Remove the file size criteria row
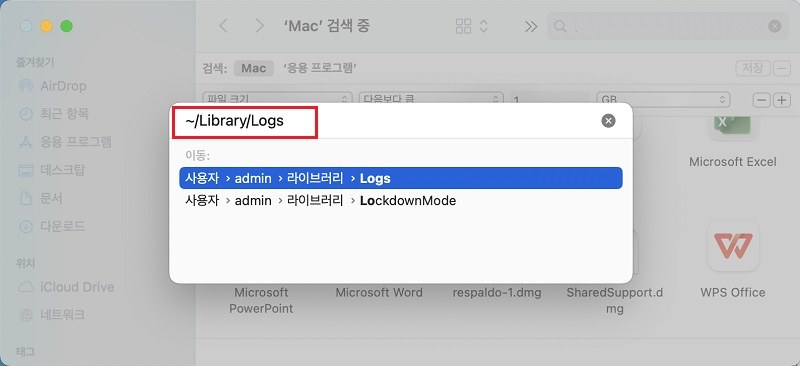The height and width of the screenshot is (366, 800). (x=761, y=100)
